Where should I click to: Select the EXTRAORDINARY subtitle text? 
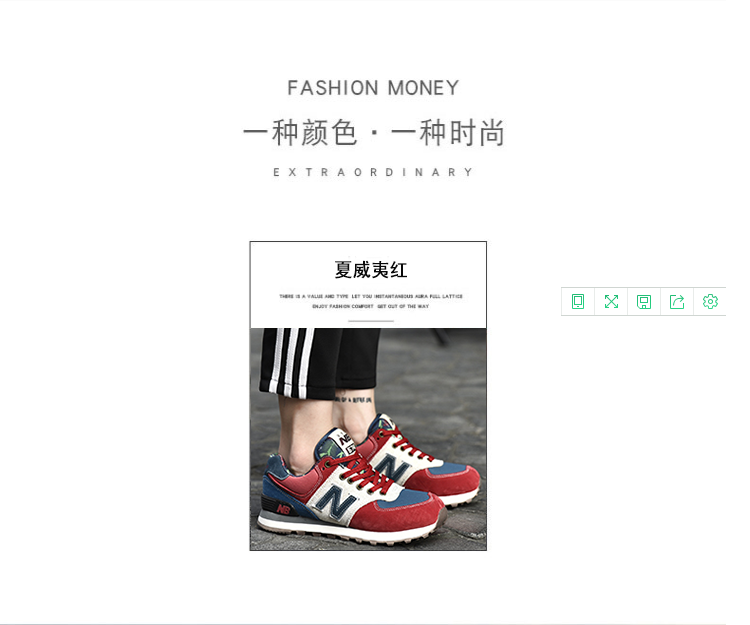[373, 172]
